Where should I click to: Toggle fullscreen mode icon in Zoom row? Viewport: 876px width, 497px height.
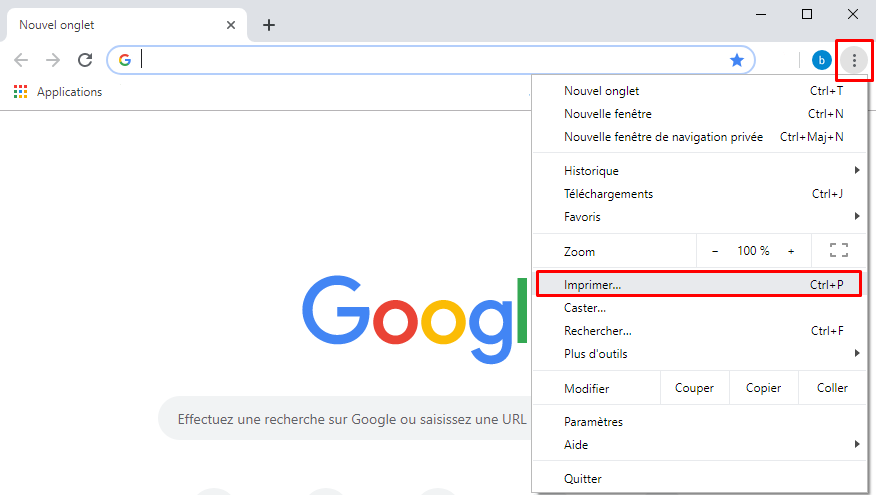839,250
